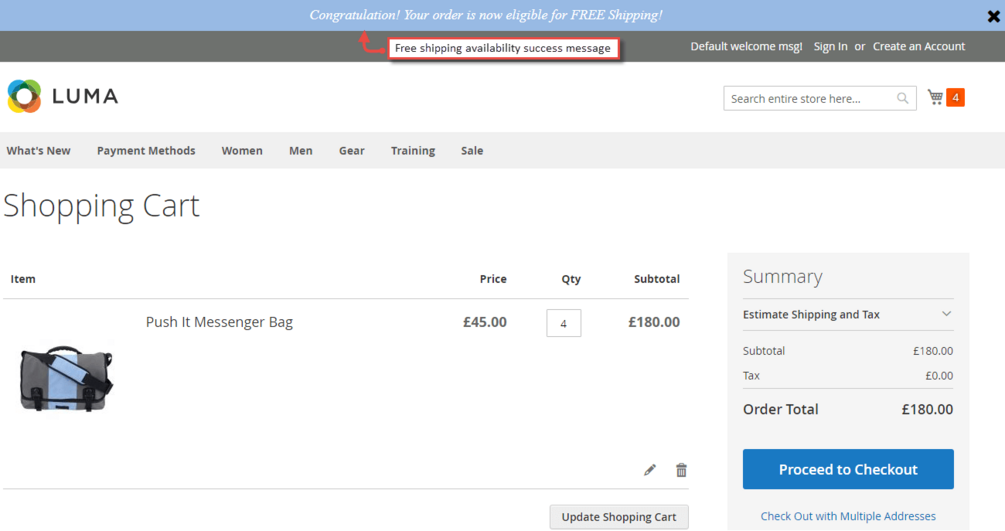Click the search magnifier icon
The image size is (1005, 531).
902,98
